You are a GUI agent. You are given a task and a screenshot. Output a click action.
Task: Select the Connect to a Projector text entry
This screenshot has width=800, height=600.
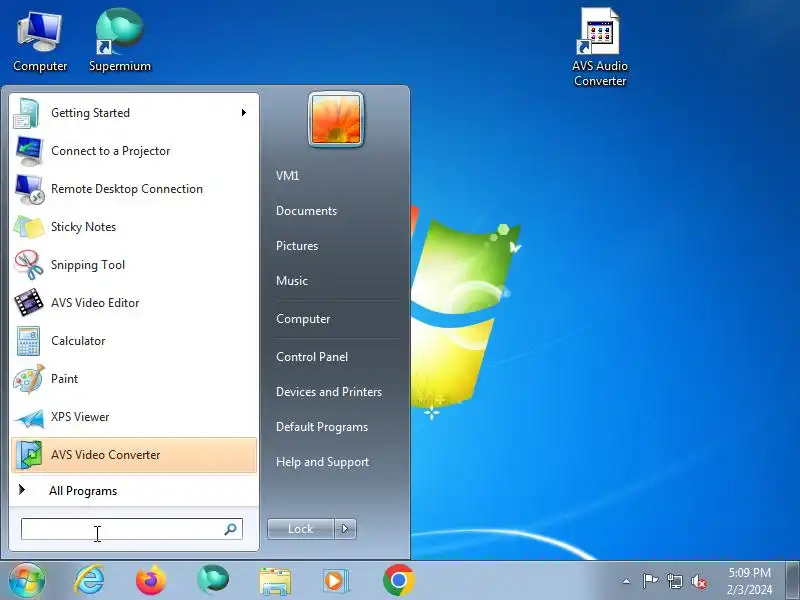[x=111, y=151]
